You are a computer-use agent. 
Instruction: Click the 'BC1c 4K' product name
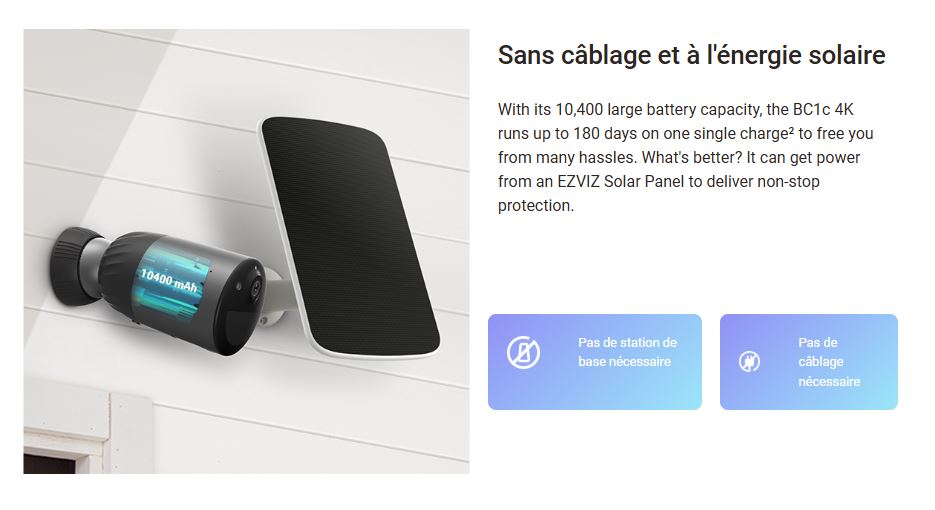click(x=823, y=110)
